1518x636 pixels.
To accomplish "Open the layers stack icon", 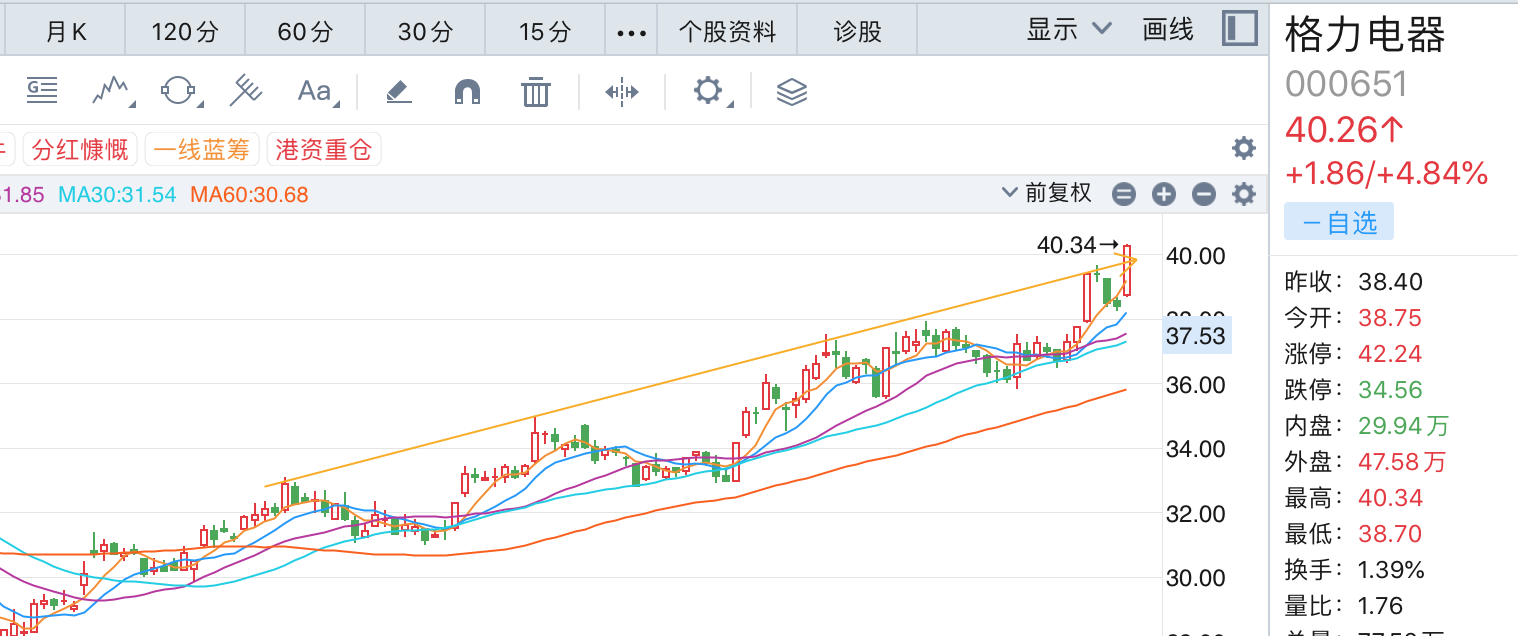I will (x=791, y=92).
